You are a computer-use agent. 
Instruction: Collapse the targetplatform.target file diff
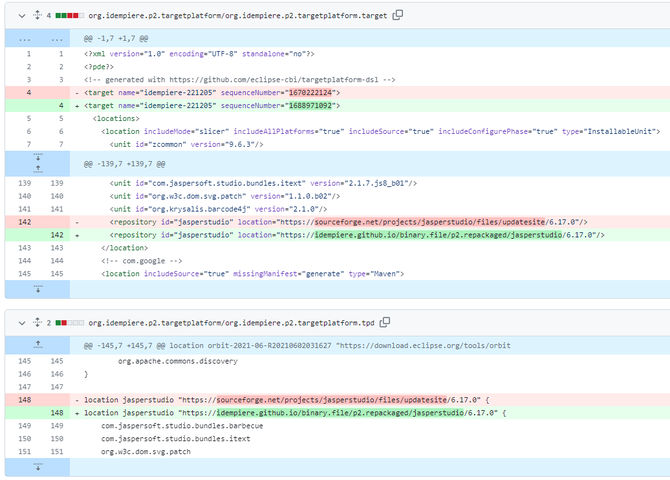click(22, 16)
